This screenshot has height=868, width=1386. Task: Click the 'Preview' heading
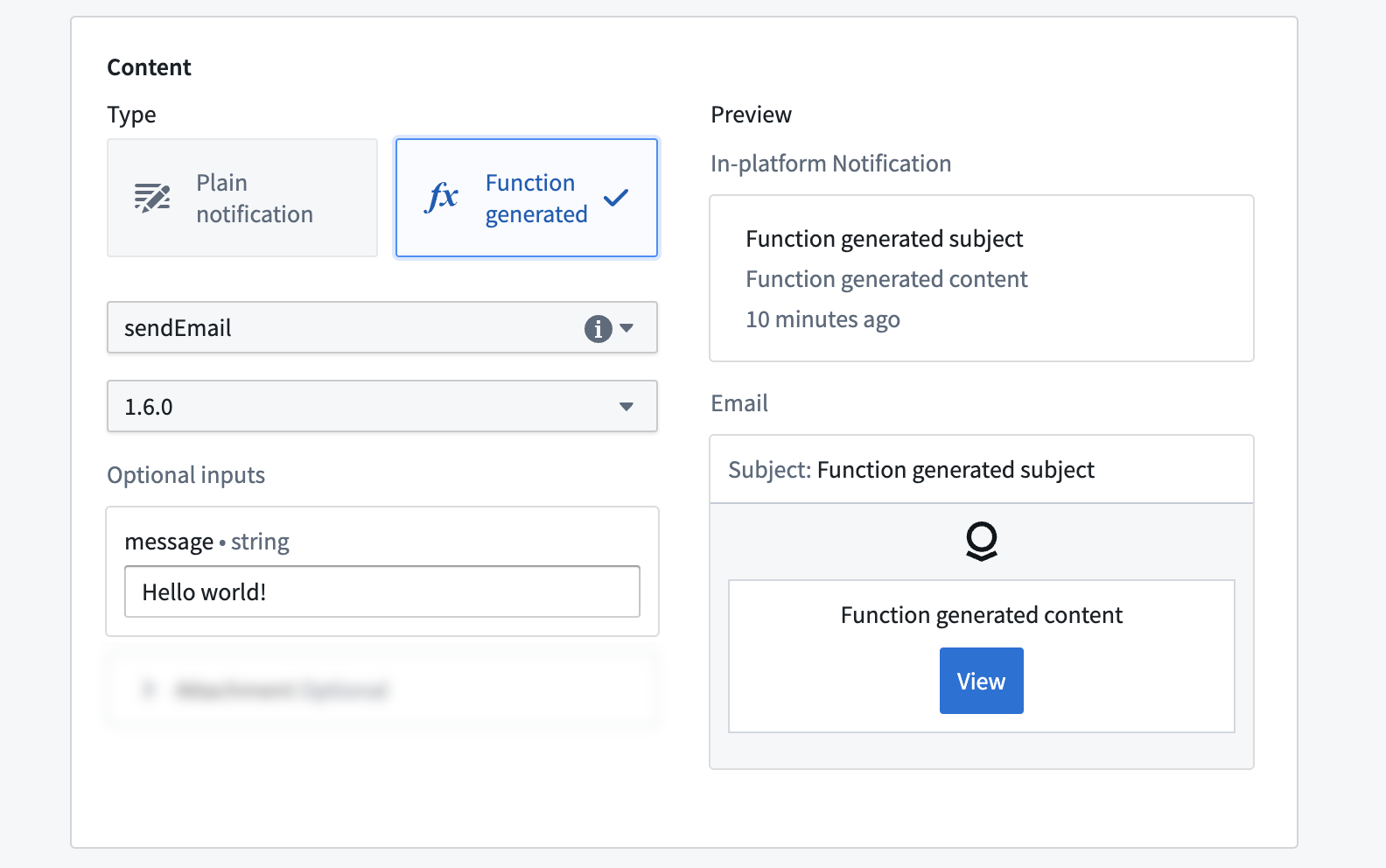(751, 115)
